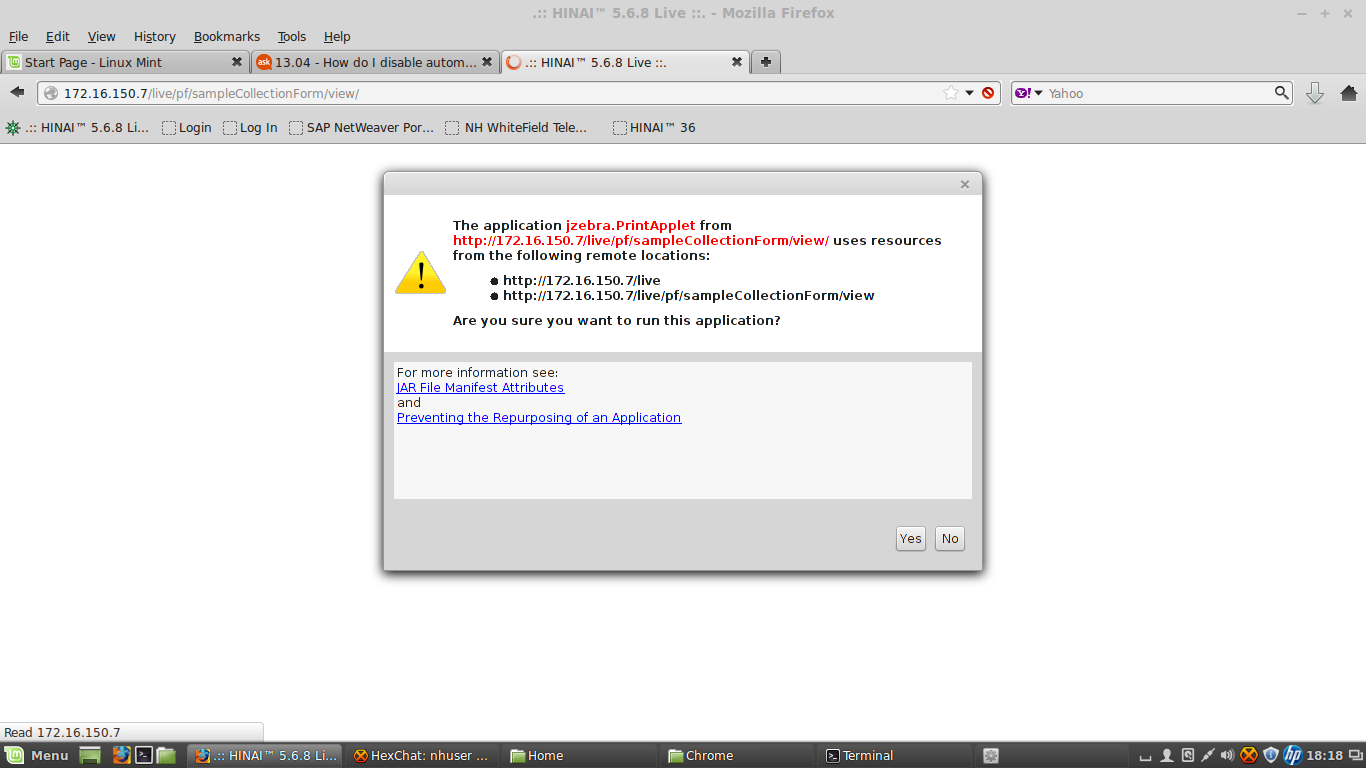Screen dimensions: 1366x768
Task: Launch Firefox from panel launcher
Action: tap(121, 755)
